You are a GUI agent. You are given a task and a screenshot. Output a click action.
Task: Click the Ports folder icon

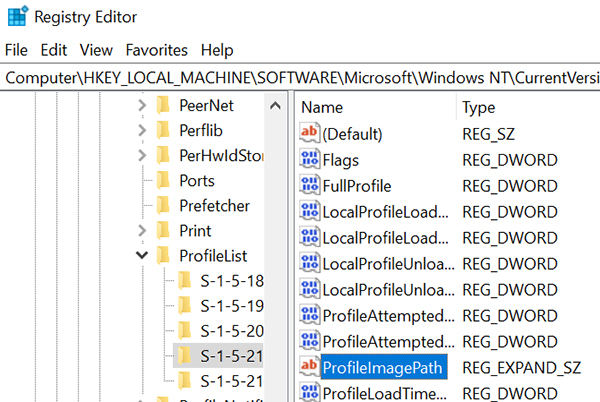163,180
